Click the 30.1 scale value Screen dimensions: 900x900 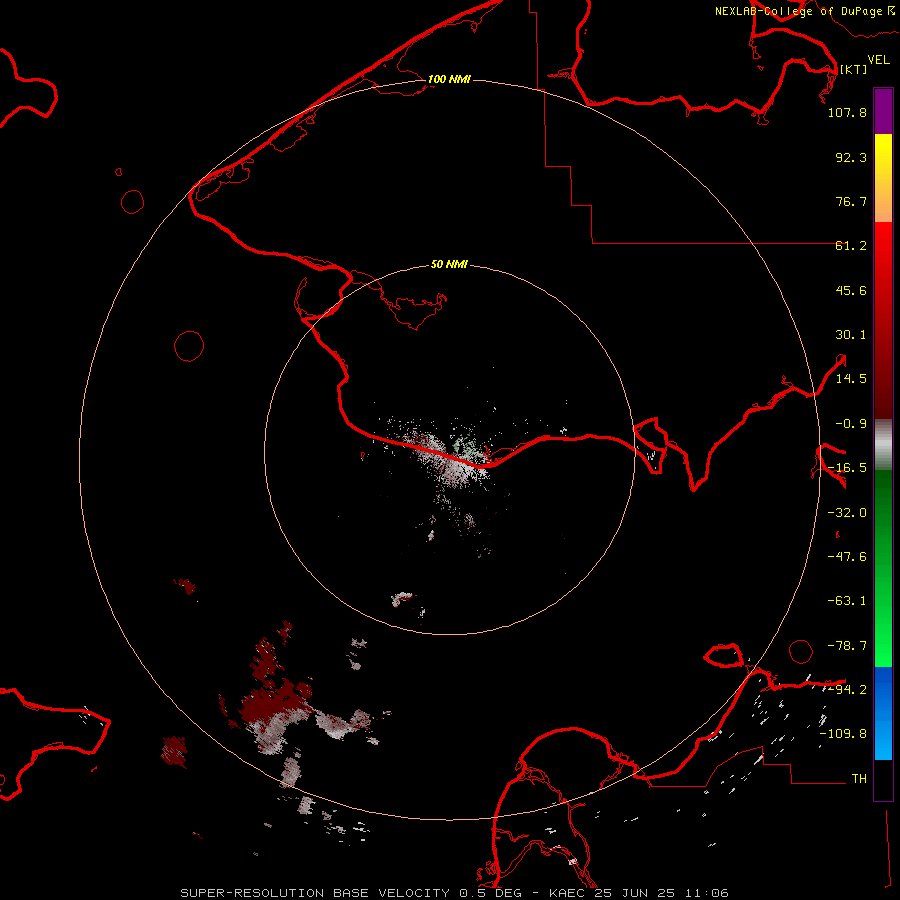tap(851, 335)
